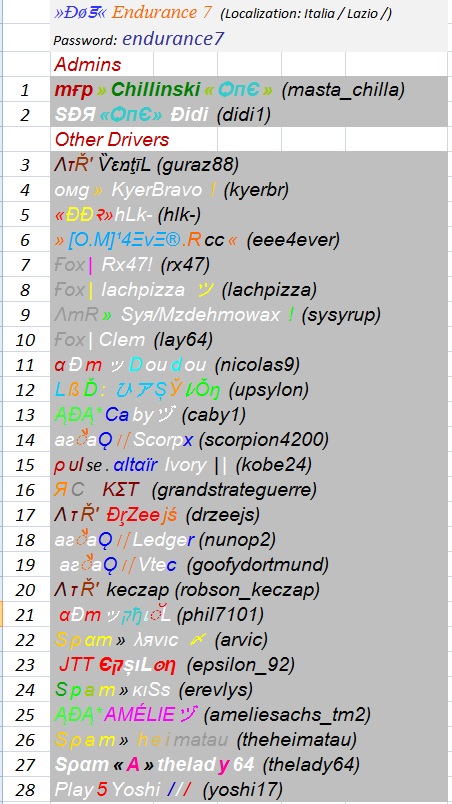Select the Chillinski (masta_chilla) admin row

249,90
